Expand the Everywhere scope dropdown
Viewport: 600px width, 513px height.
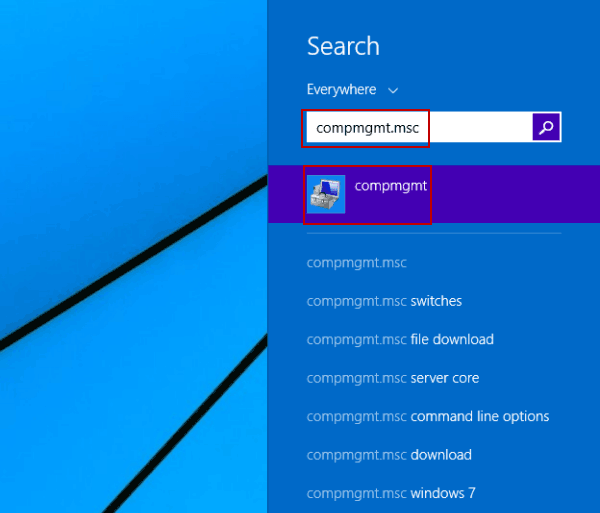pyautogui.click(x=352, y=90)
